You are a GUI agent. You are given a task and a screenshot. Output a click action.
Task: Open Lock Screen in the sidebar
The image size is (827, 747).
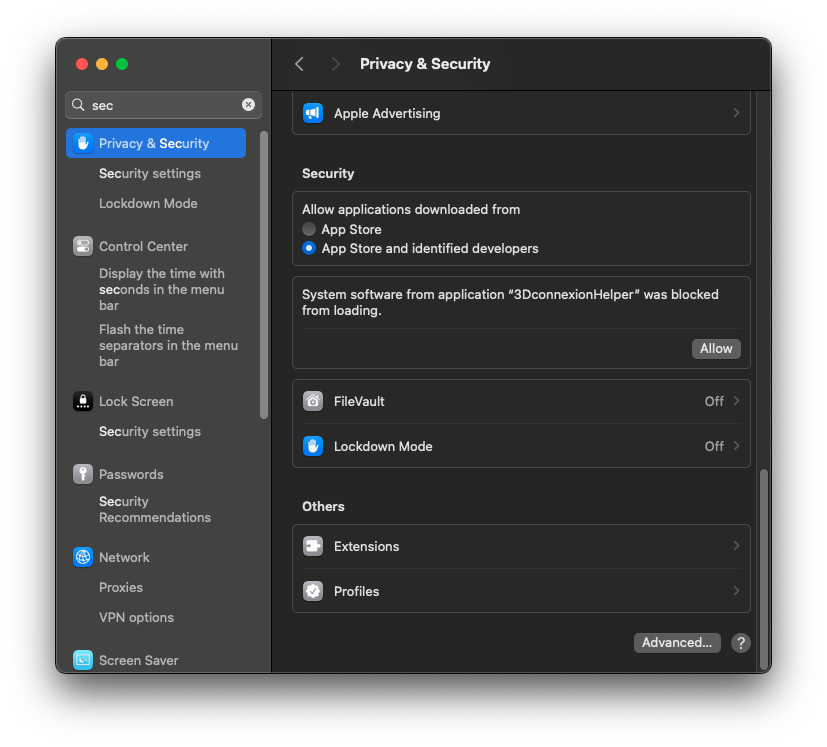click(136, 401)
